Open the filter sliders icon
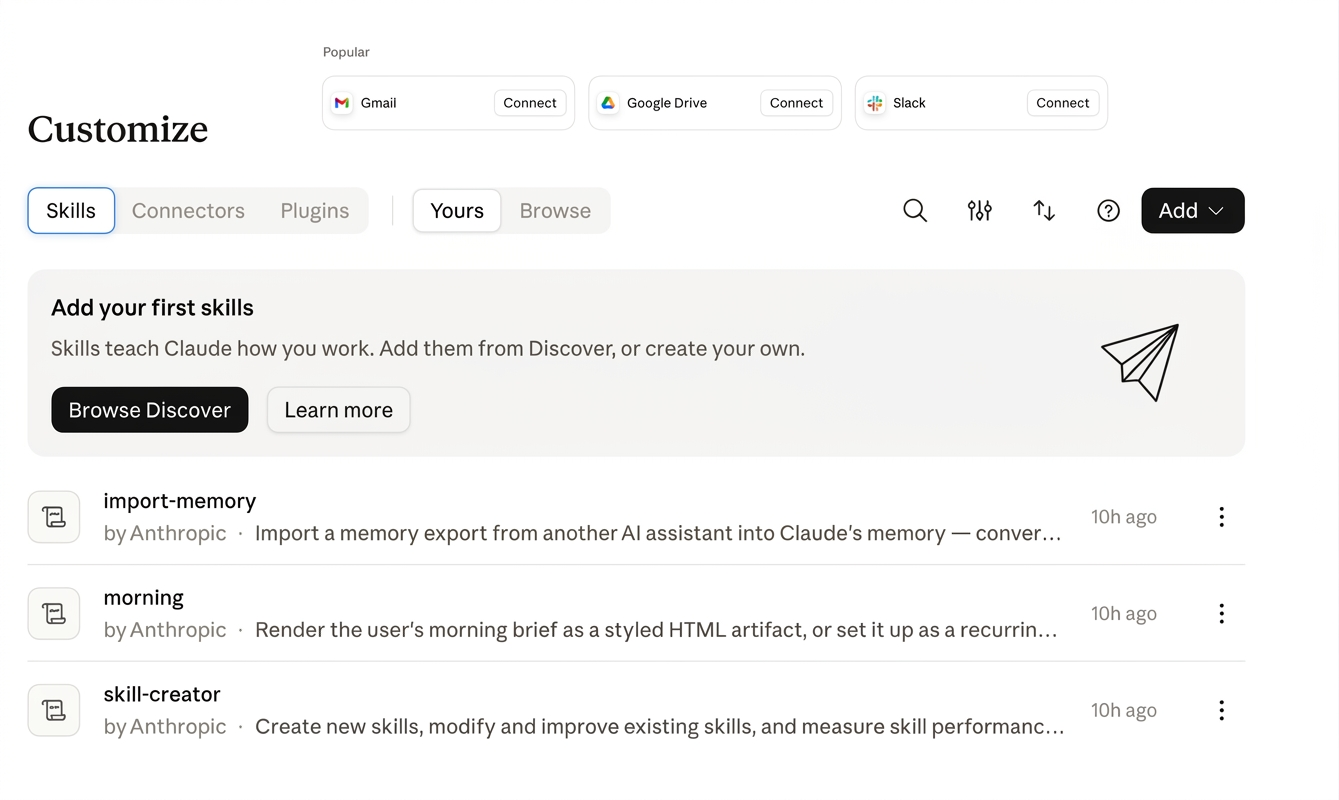1339x800 pixels. pos(980,211)
